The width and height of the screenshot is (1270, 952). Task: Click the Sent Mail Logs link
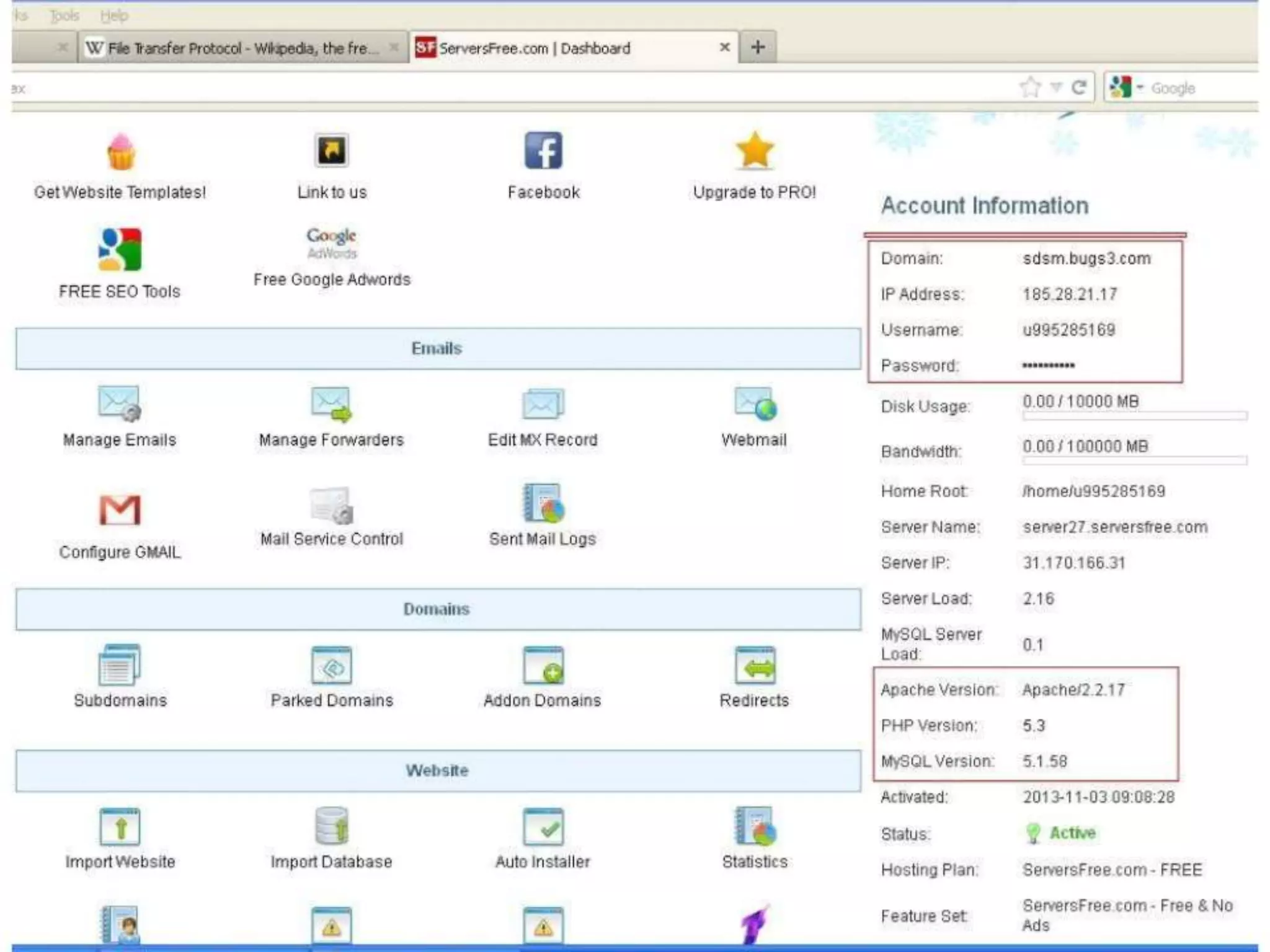[543, 539]
